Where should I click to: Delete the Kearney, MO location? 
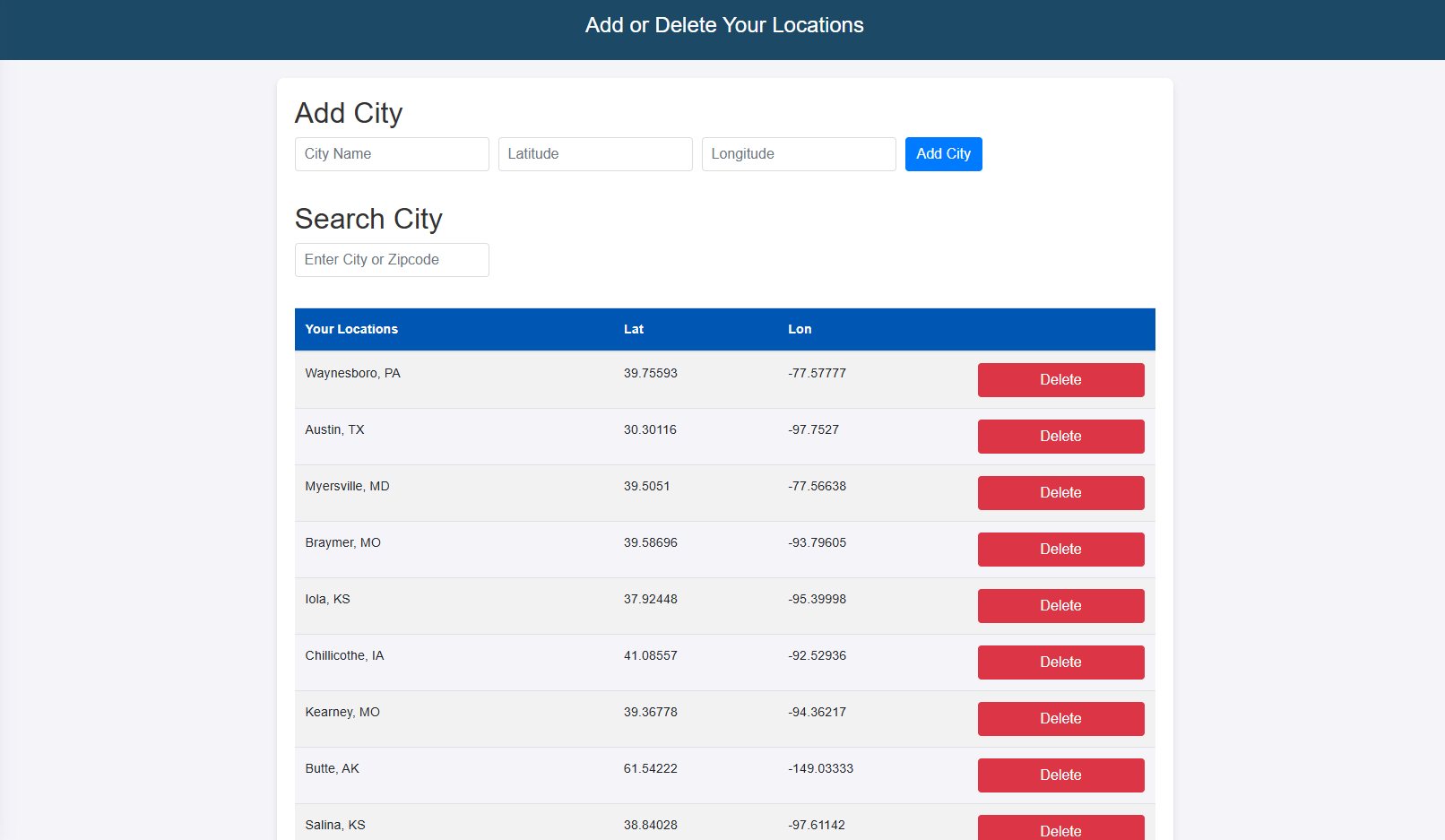pos(1060,719)
